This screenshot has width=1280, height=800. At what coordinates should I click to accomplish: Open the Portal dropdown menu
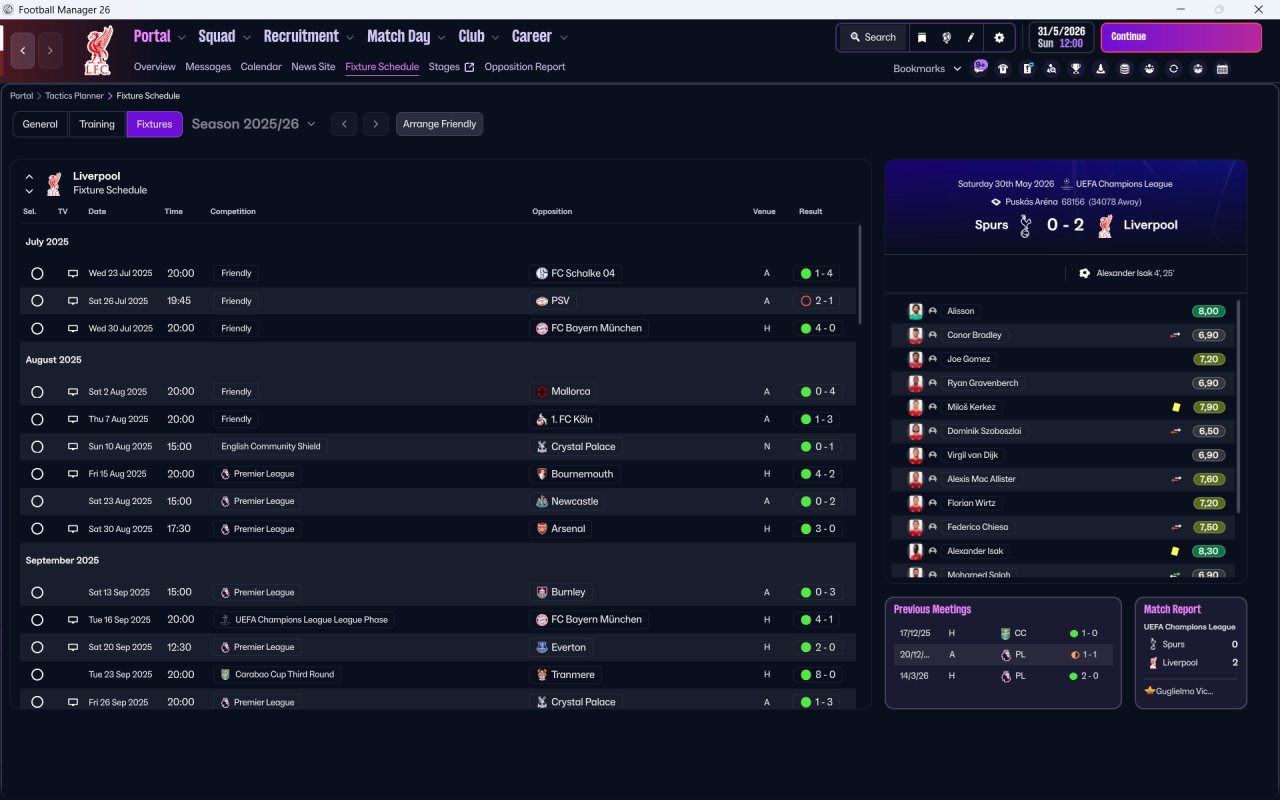coord(160,37)
